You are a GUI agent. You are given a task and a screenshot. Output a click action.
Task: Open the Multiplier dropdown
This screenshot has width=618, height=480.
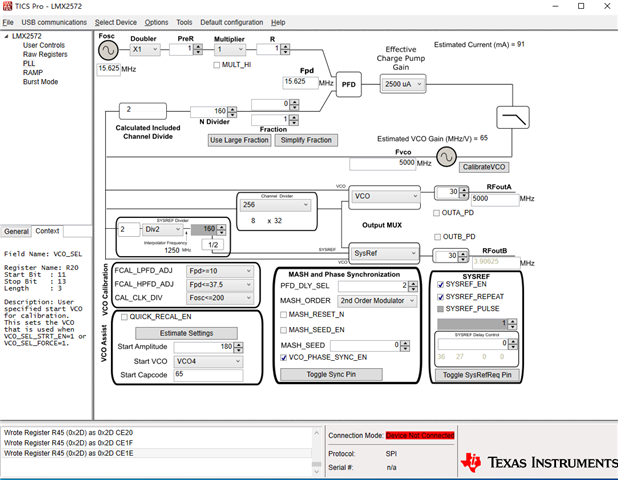point(230,50)
